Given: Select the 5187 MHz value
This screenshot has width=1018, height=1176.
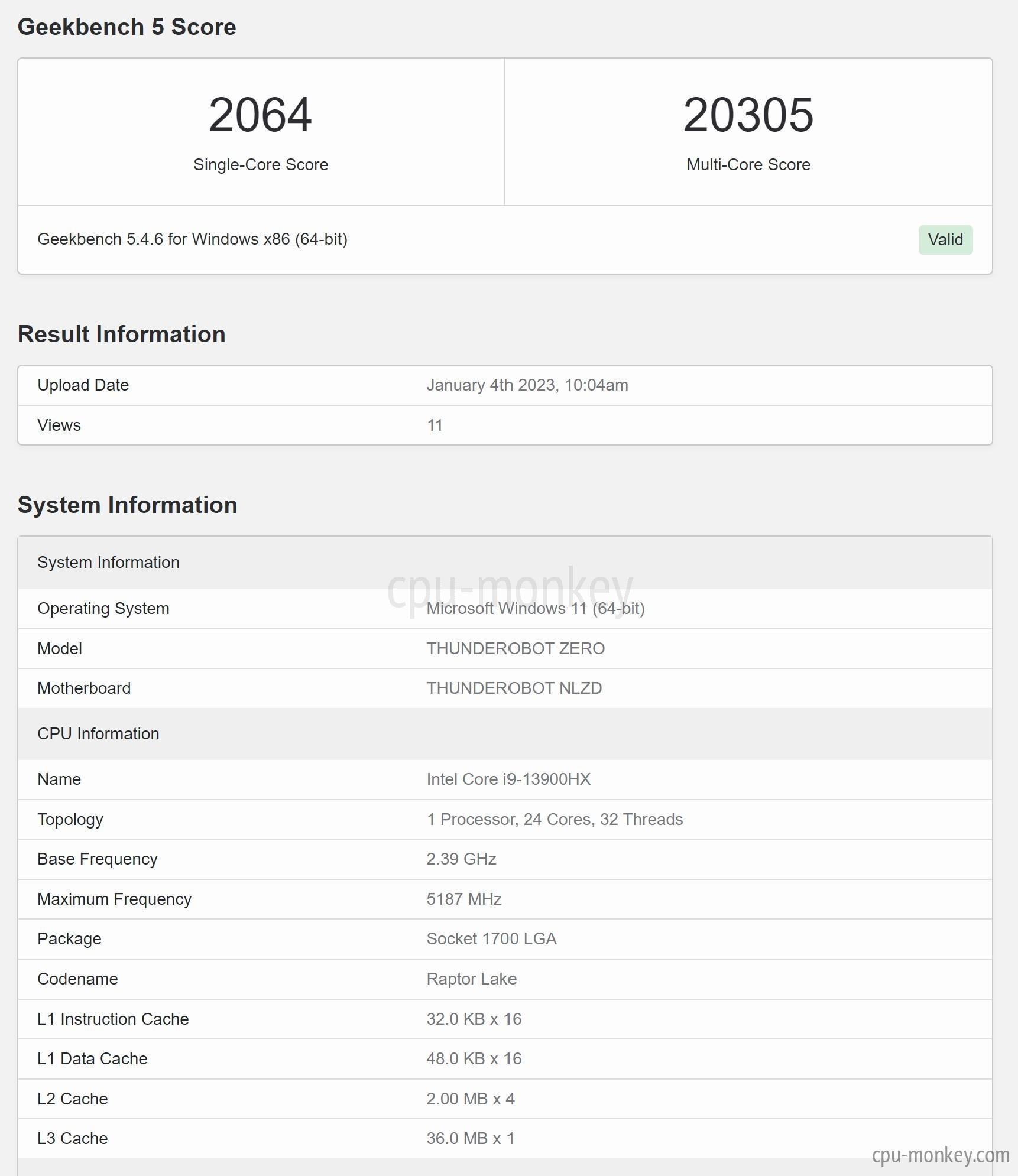Looking at the screenshot, I should (x=464, y=899).
